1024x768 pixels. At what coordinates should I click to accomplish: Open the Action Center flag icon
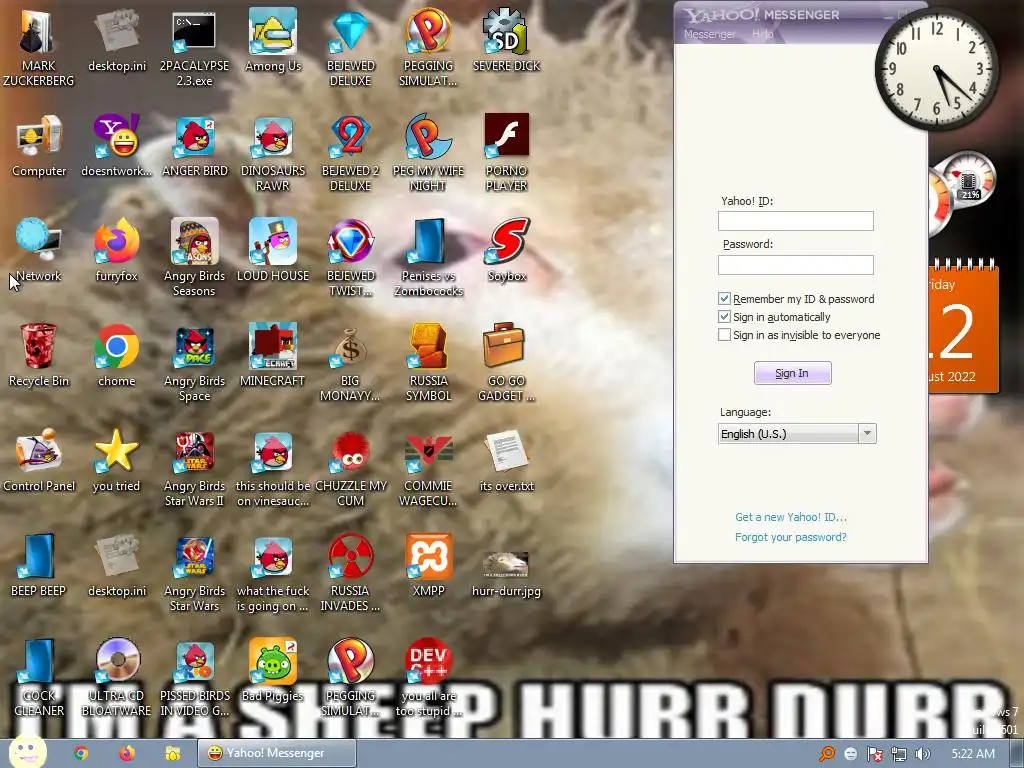874,754
